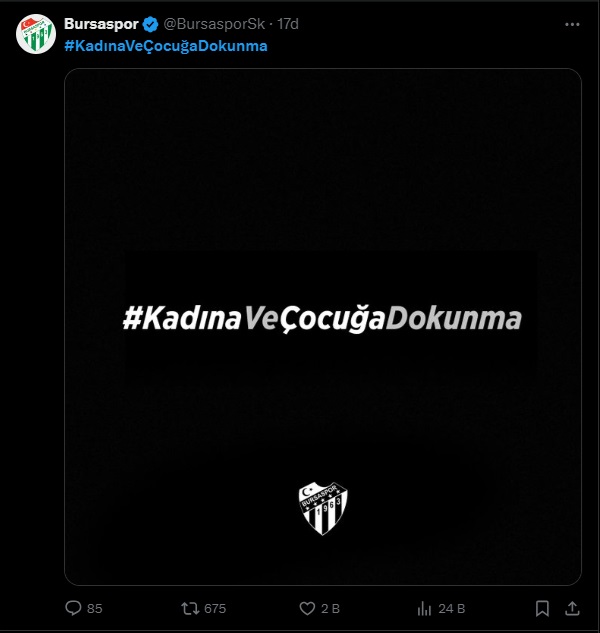Image resolution: width=600 pixels, height=633 pixels.
Task: Open the three-dot more options menu
Action: pyautogui.click(x=572, y=25)
